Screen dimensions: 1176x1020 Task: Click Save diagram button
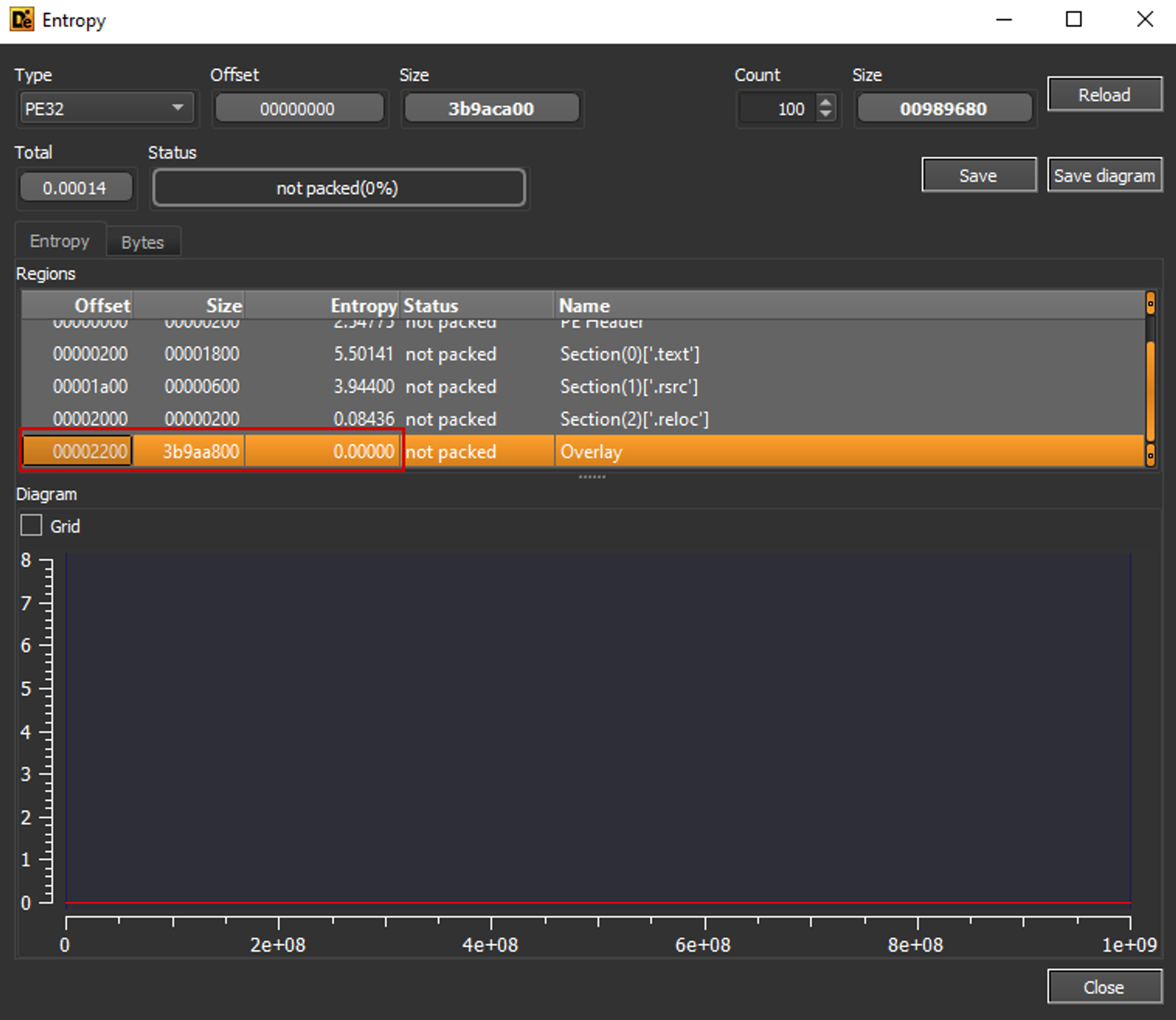click(1104, 175)
